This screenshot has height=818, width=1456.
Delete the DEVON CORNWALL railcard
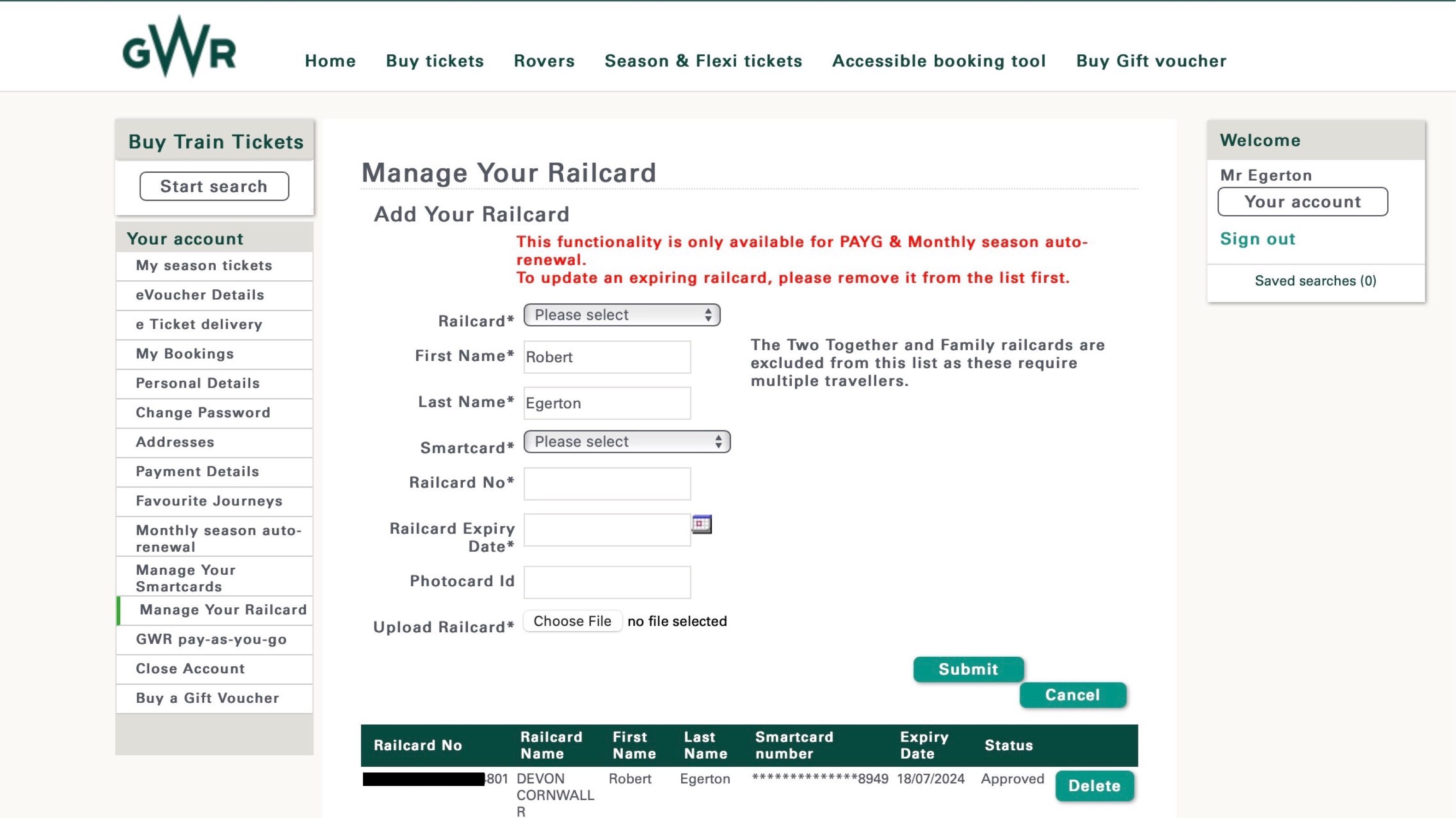(x=1094, y=785)
